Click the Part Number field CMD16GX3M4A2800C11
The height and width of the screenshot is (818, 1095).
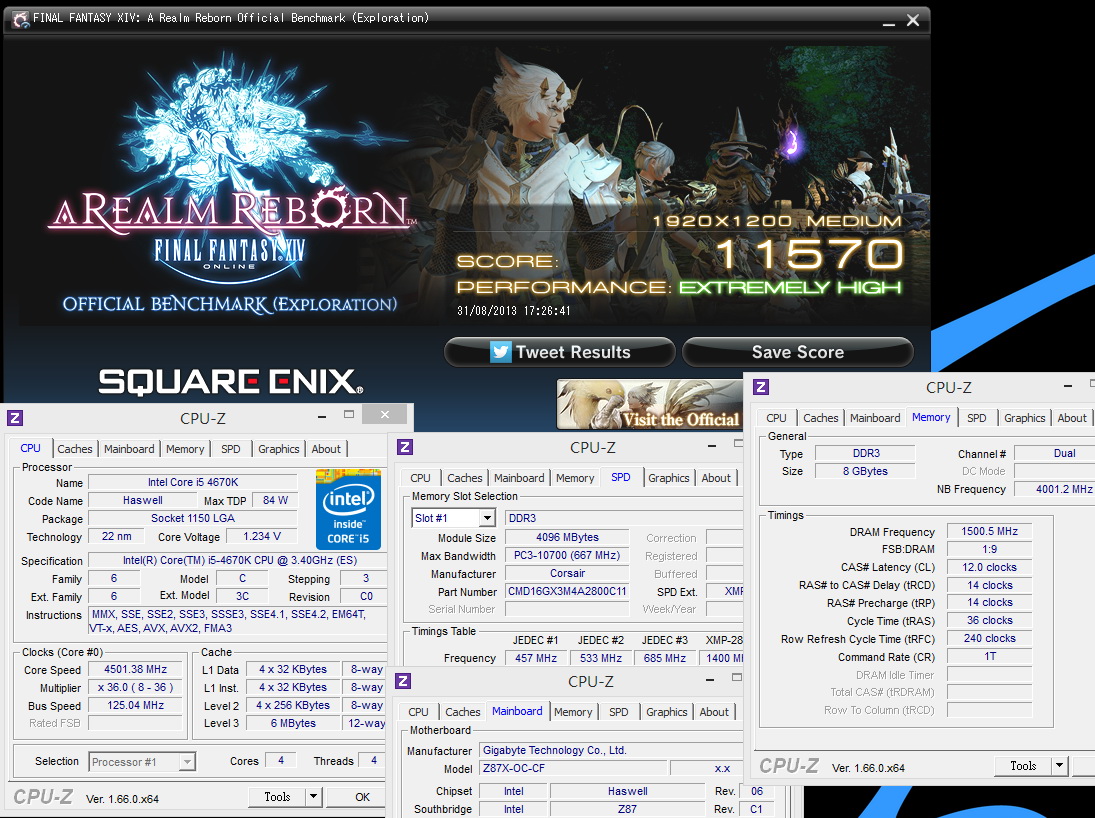point(567,592)
